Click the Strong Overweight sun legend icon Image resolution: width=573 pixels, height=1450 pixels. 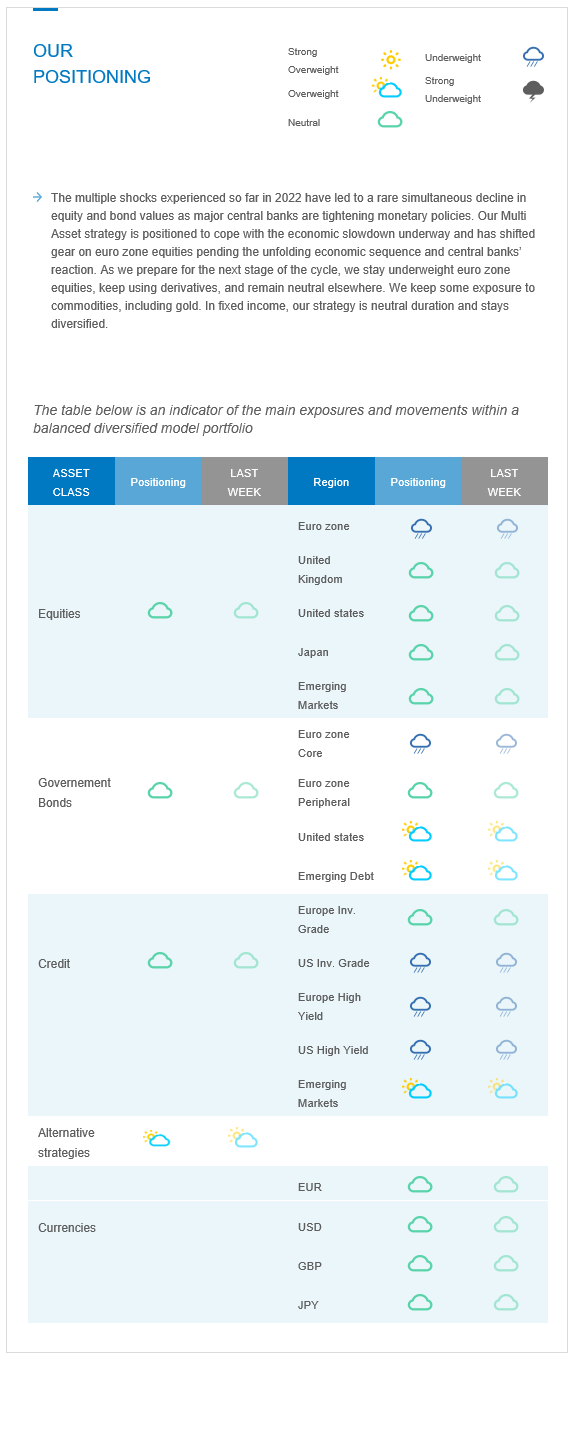pos(390,60)
